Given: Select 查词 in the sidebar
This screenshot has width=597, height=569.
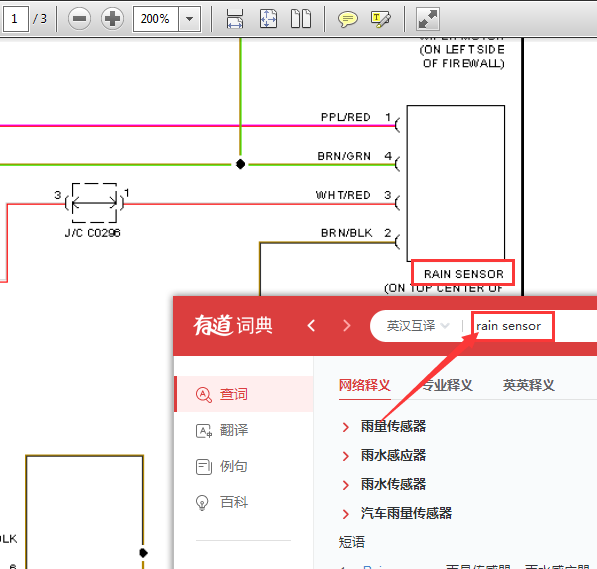Looking at the screenshot, I should pos(244,394).
